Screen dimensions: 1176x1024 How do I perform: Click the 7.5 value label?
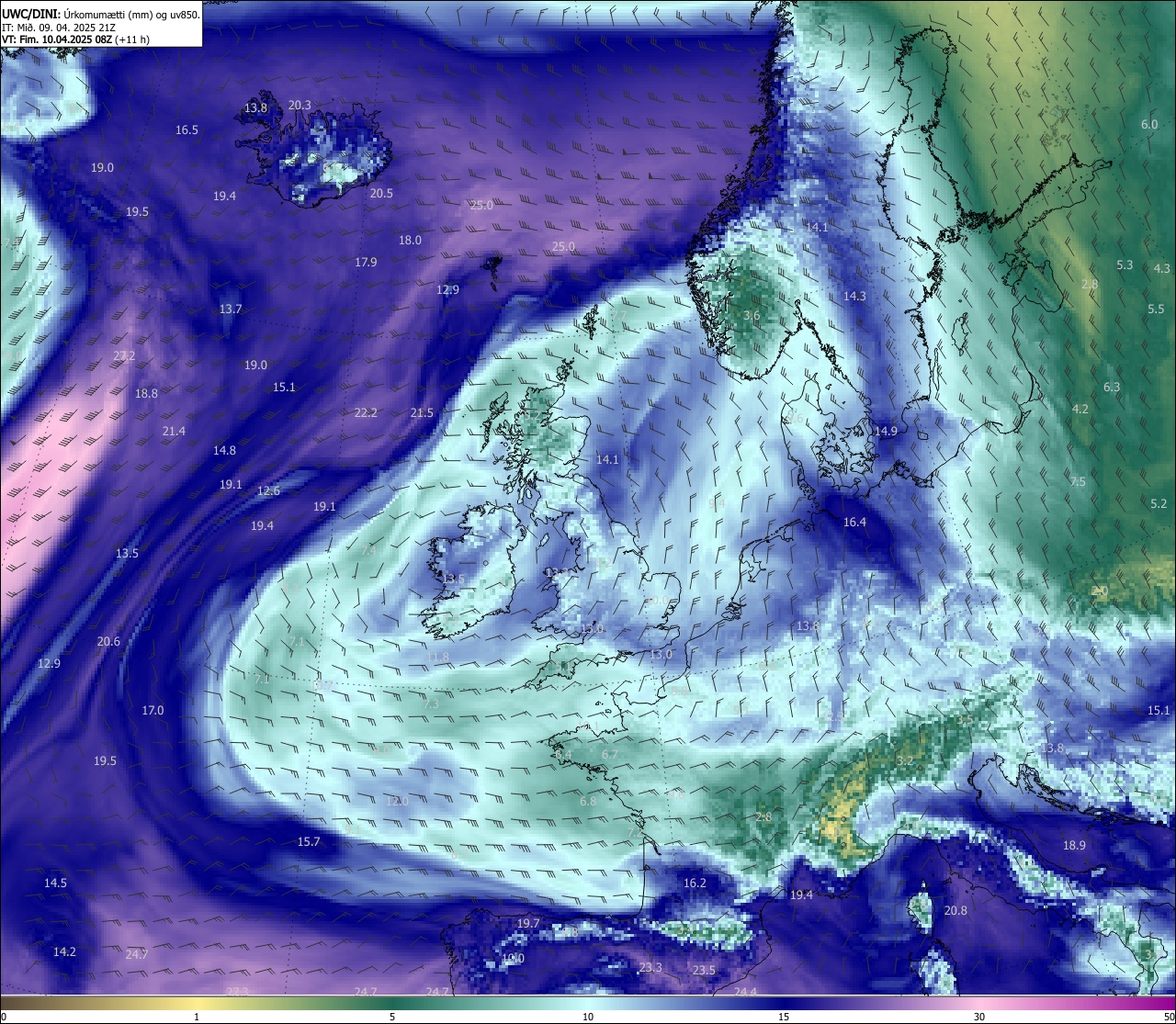[1078, 482]
